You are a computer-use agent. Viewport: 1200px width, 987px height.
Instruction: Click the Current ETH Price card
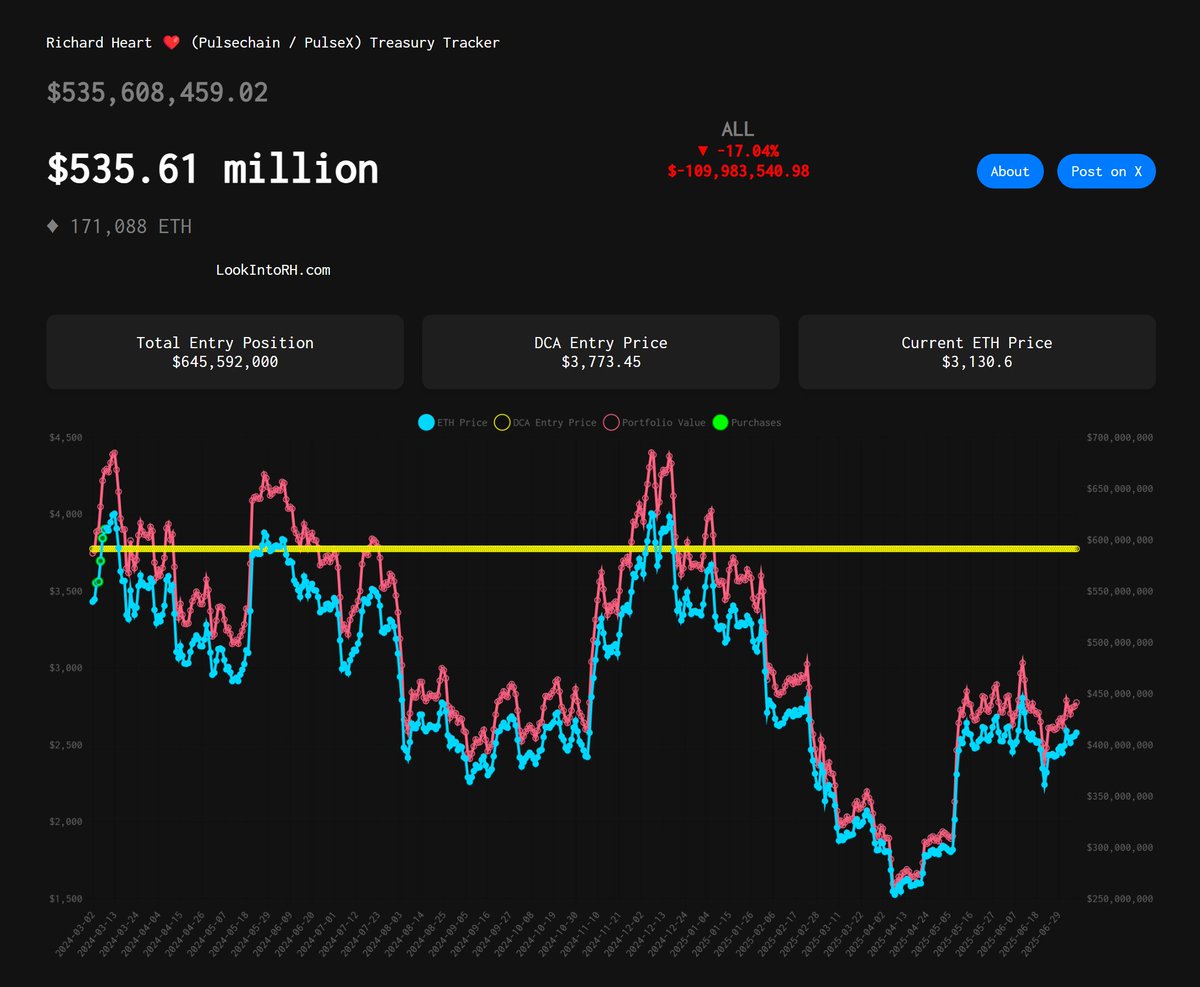coord(977,352)
